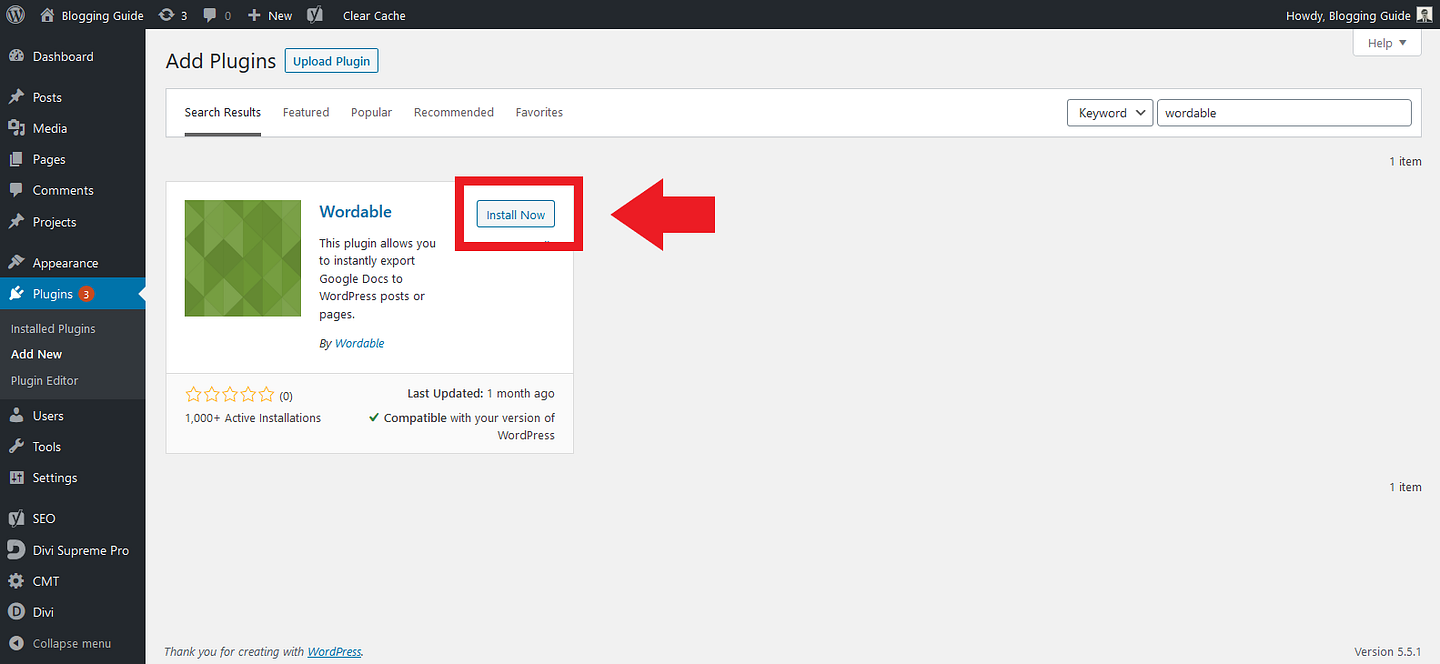This screenshot has width=1440, height=664.
Task: Click the home icon beside Blogging Guide
Action: click(x=48, y=15)
